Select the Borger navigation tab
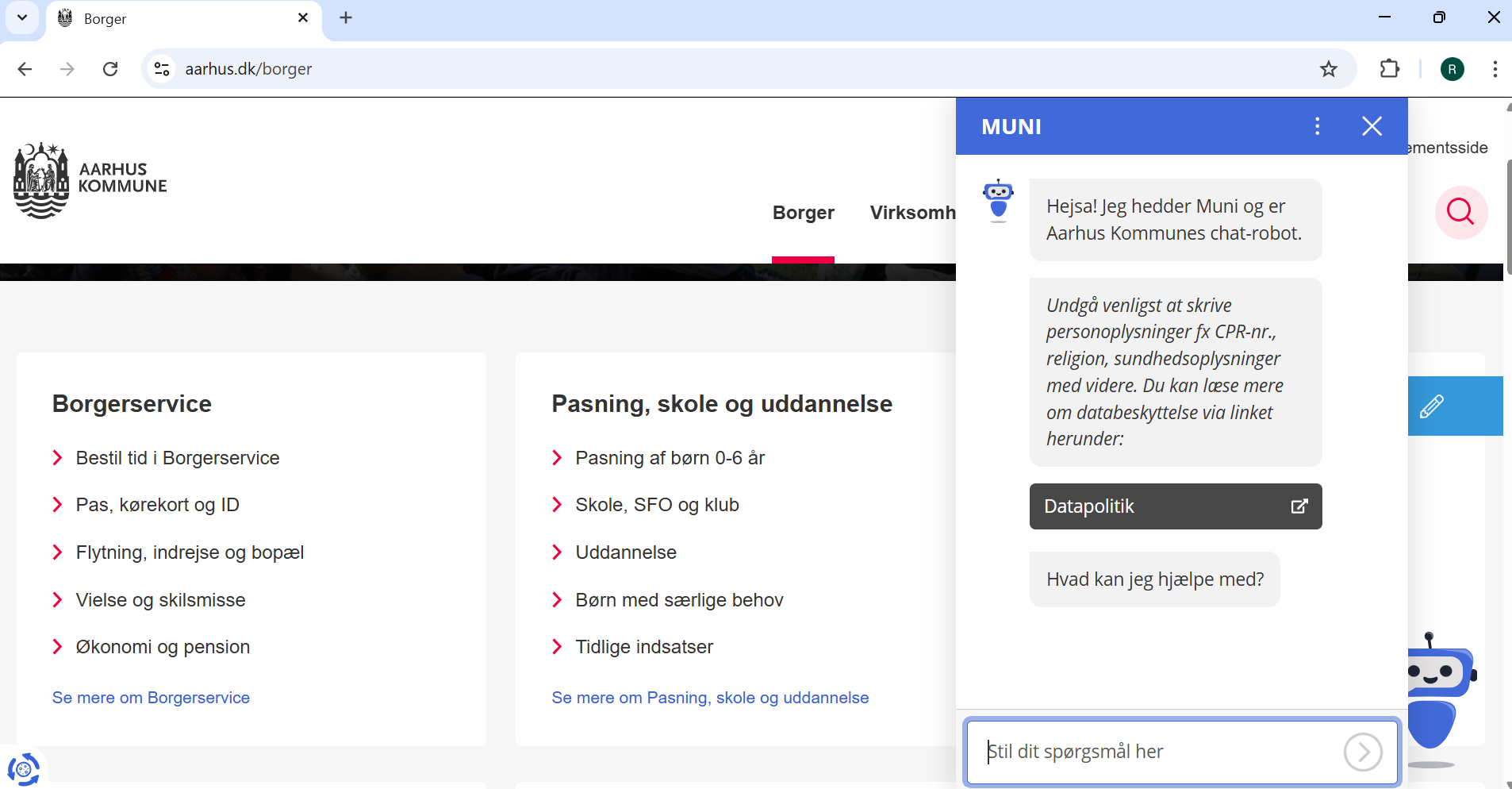This screenshot has width=1512, height=789. (x=803, y=213)
